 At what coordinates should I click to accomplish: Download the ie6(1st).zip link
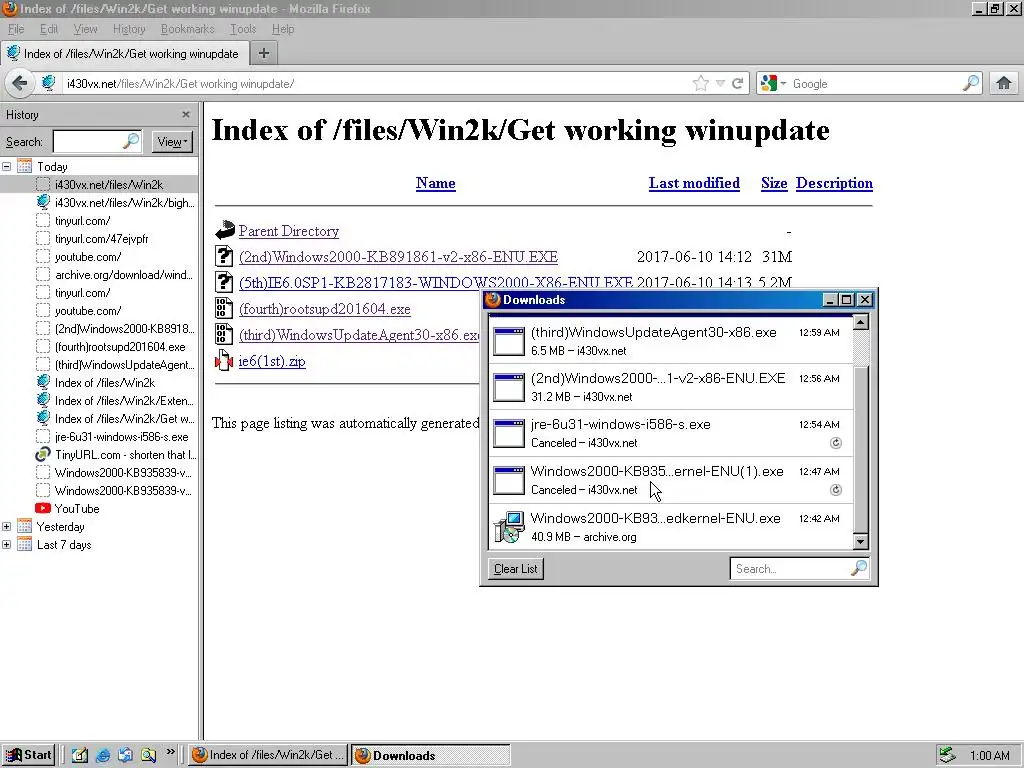[272, 361]
